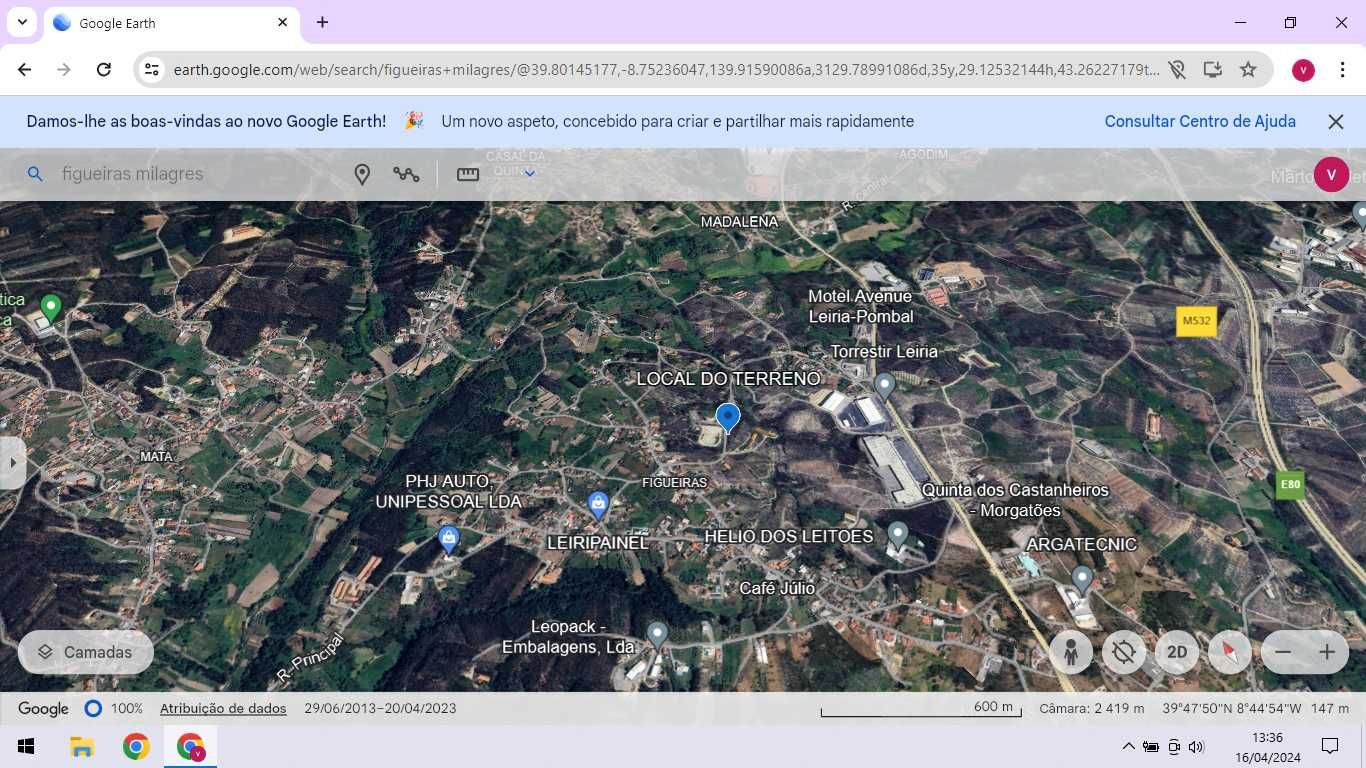The height and width of the screenshot is (768, 1366).
Task: View site information icon in address bar
Action: pyautogui.click(x=151, y=70)
